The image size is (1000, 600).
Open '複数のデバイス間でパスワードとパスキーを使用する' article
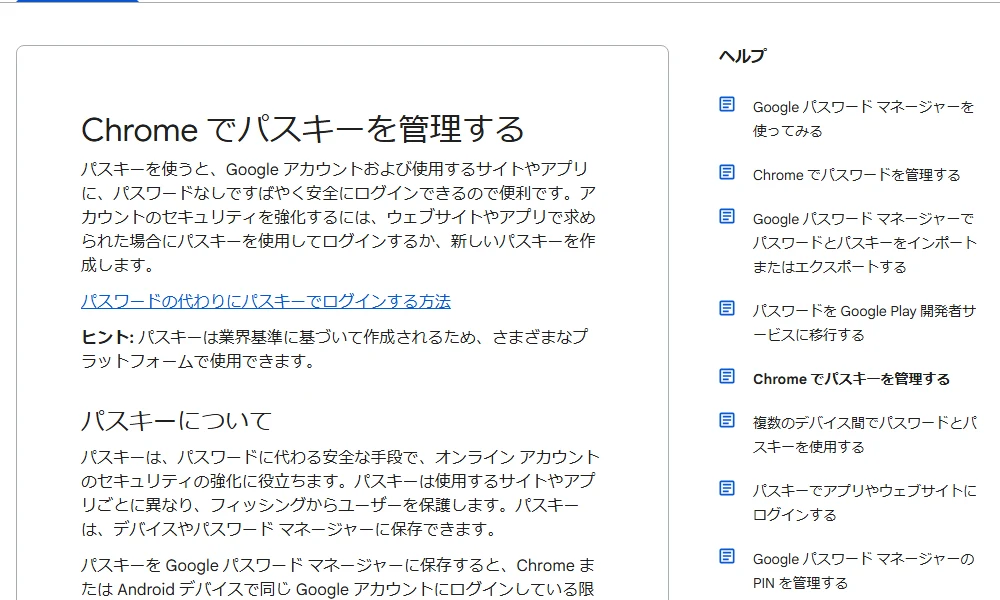[x=865, y=435]
